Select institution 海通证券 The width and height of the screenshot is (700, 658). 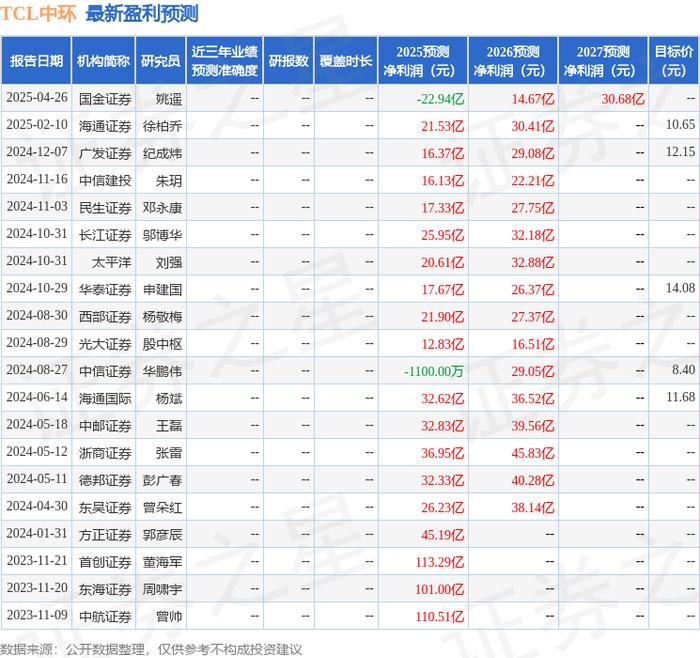pos(105,126)
